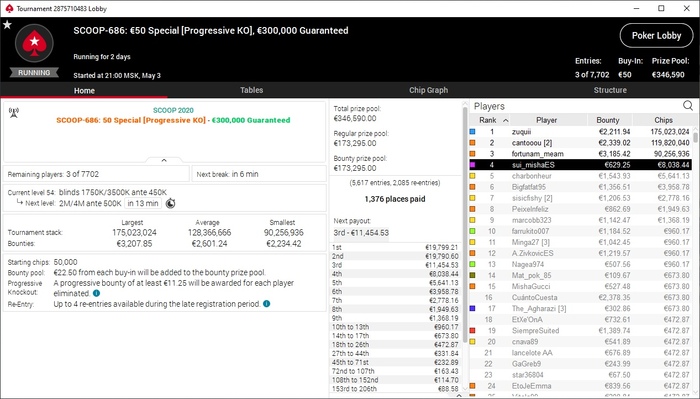Screen dimensions: 700x399
Task: Click the '45th to 71st' payout row
Action: click(x=395, y=362)
